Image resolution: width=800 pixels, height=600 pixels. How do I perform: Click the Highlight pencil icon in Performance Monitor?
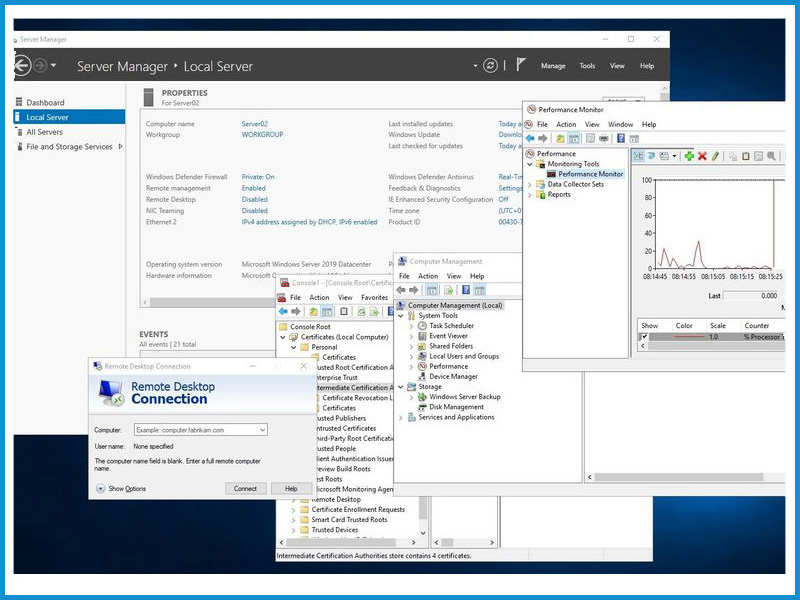(715, 156)
